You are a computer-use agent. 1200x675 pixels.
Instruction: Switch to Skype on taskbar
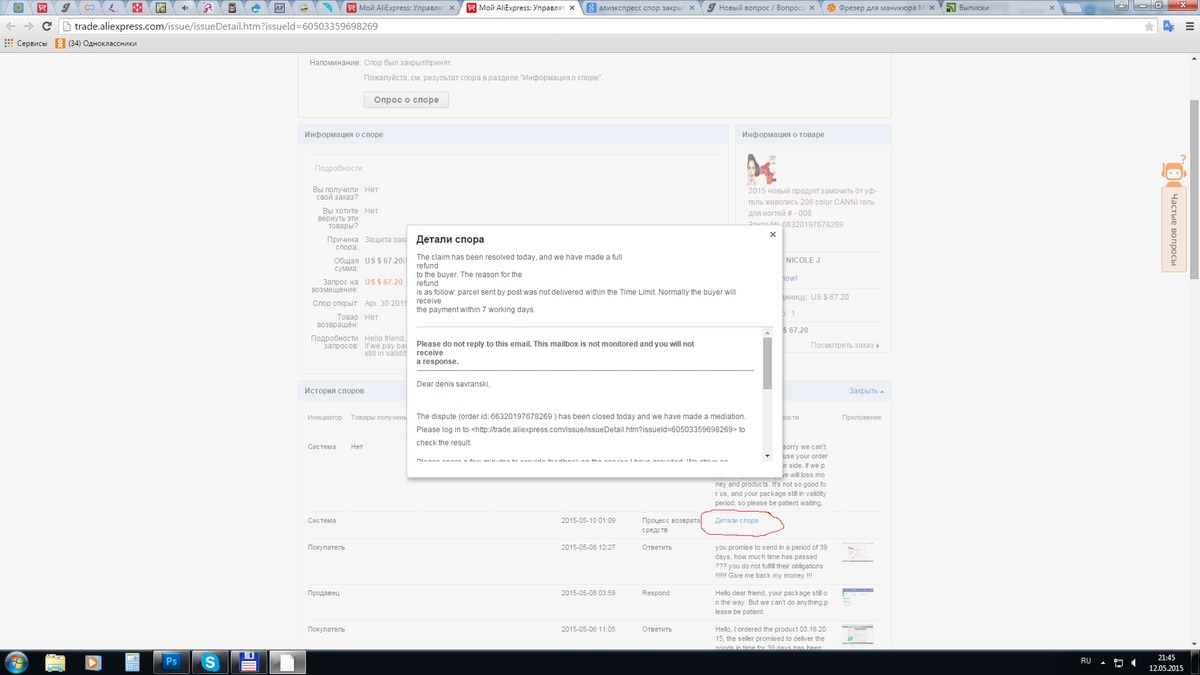(210, 662)
